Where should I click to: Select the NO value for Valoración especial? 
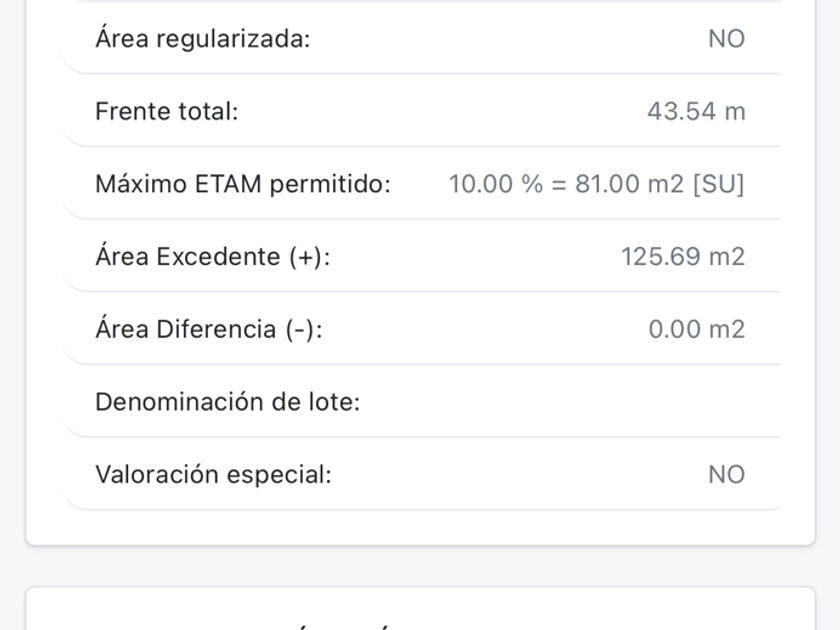726,474
